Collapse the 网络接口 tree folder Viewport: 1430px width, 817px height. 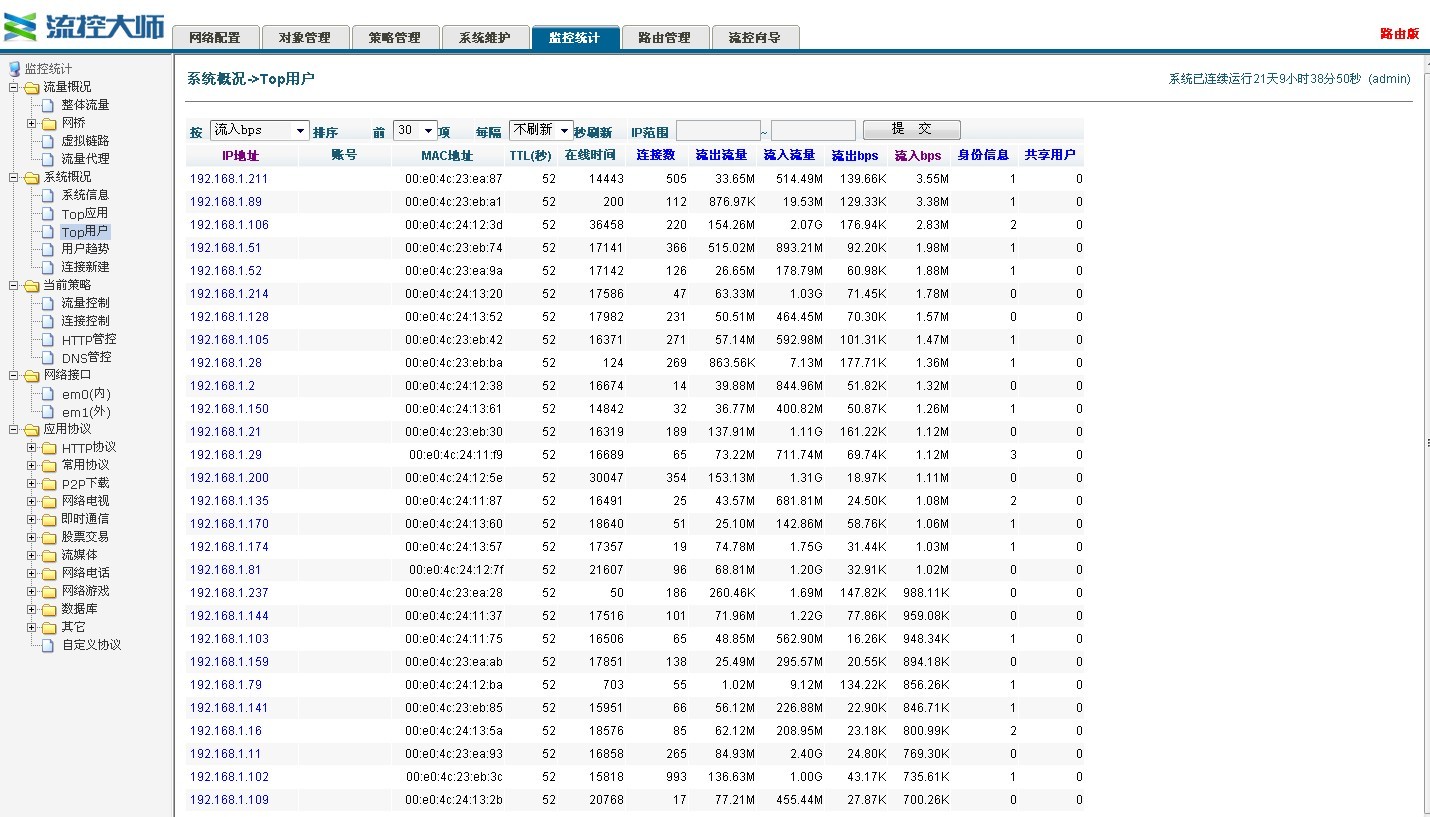coord(14,375)
